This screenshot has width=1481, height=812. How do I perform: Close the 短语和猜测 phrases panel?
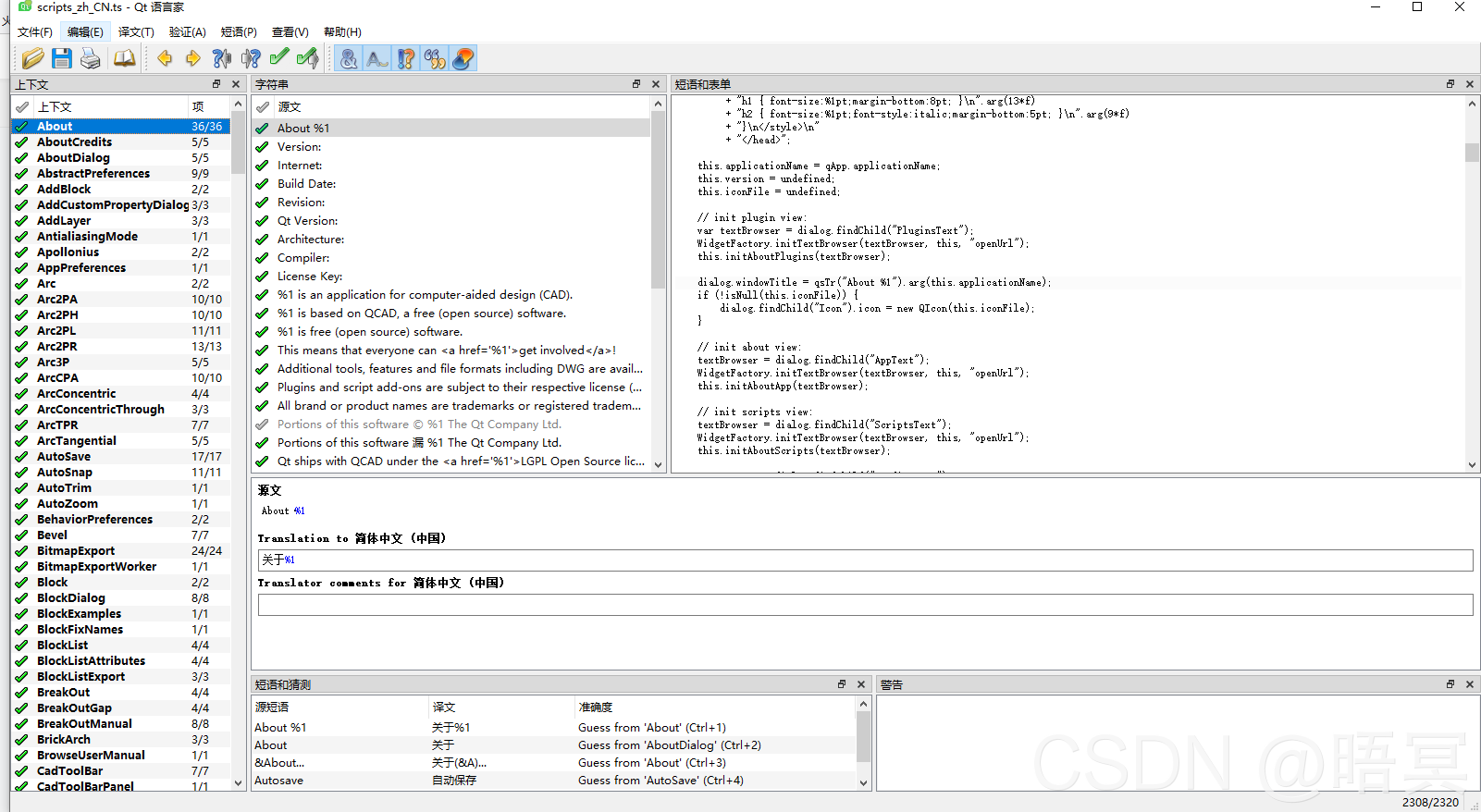861,684
